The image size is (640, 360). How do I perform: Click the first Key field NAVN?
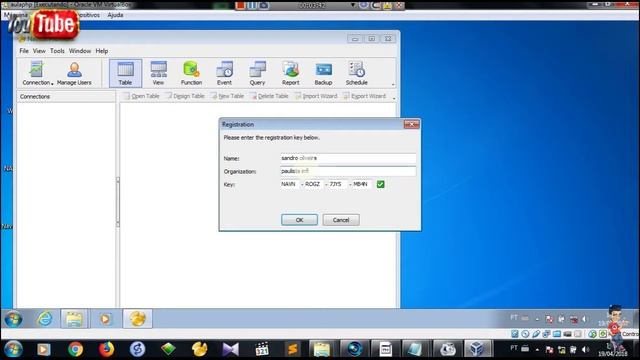pos(290,184)
